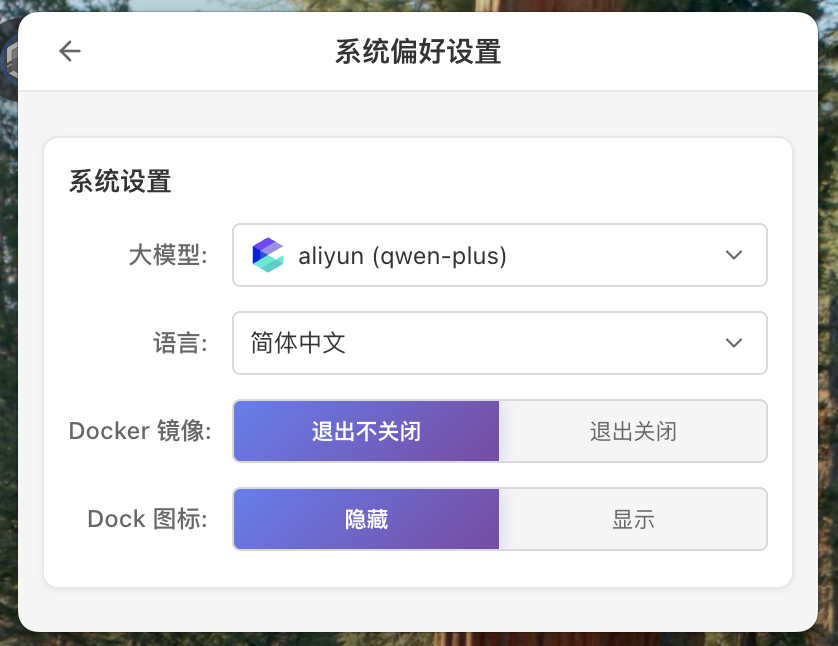Enable 退出不关闭 for Docker 镜像

pos(366,431)
